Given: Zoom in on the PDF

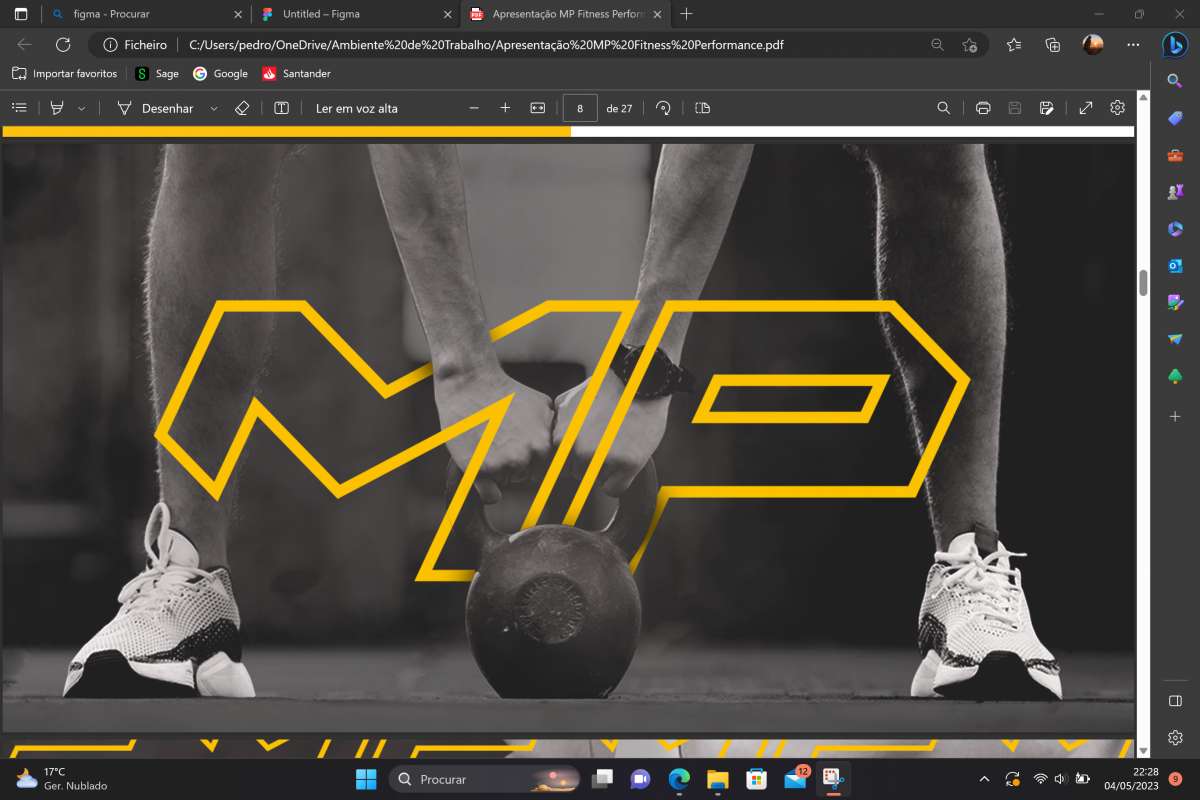Looking at the screenshot, I should click(505, 108).
